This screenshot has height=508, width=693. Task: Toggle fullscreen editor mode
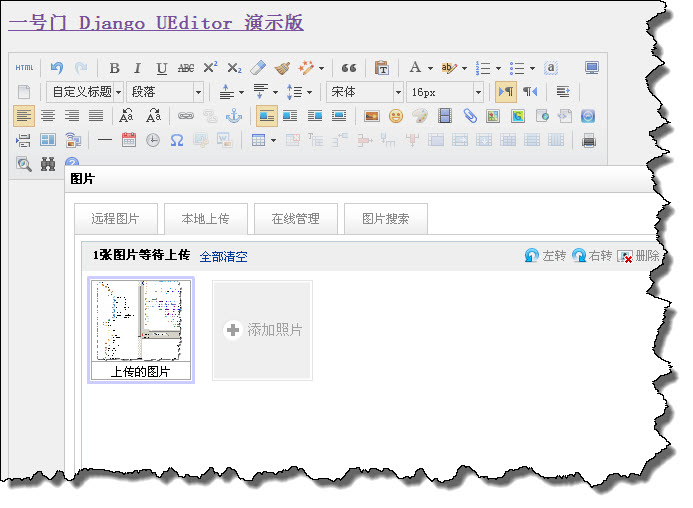point(592,68)
